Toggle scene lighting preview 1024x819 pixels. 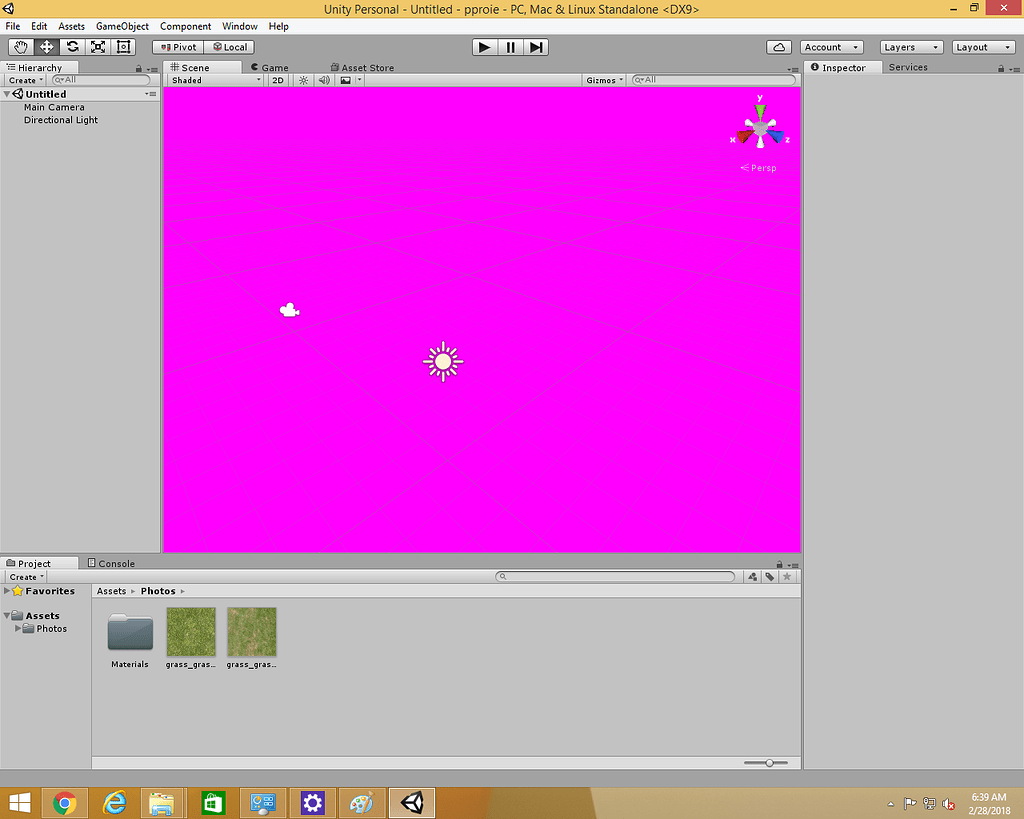click(303, 80)
